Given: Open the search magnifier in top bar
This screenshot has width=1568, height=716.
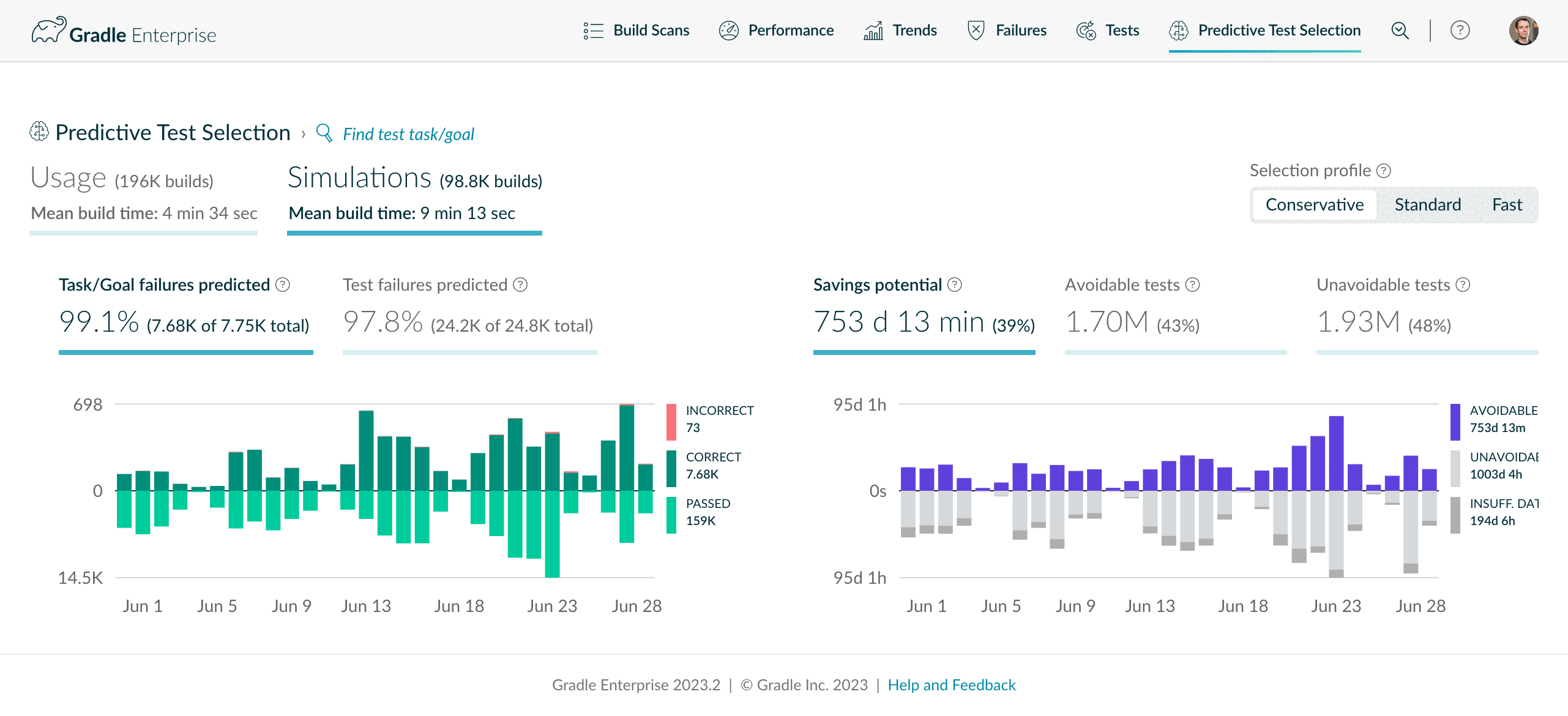Looking at the screenshot, I should [x=1400, y=30].
